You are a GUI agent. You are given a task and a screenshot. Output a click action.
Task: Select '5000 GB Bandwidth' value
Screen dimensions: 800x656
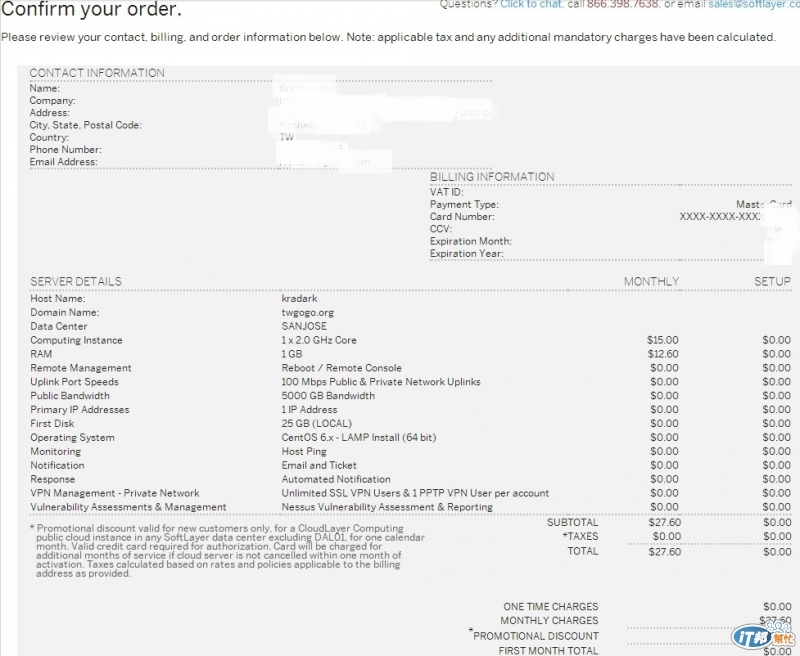pos(328,395)
